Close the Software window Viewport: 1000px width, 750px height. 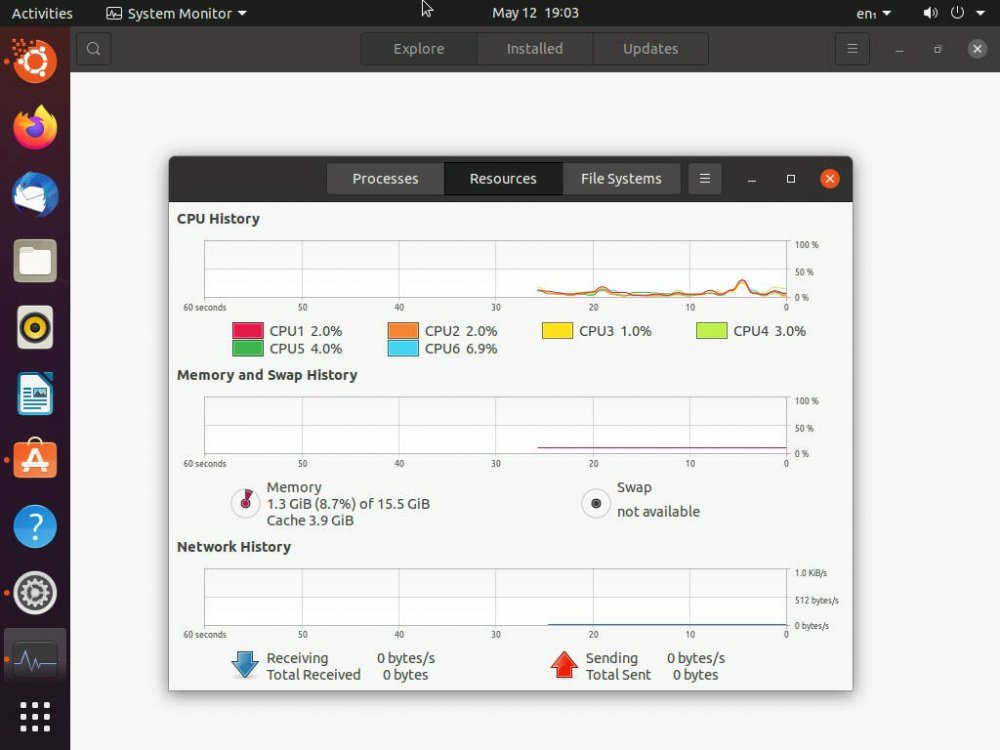977,48
